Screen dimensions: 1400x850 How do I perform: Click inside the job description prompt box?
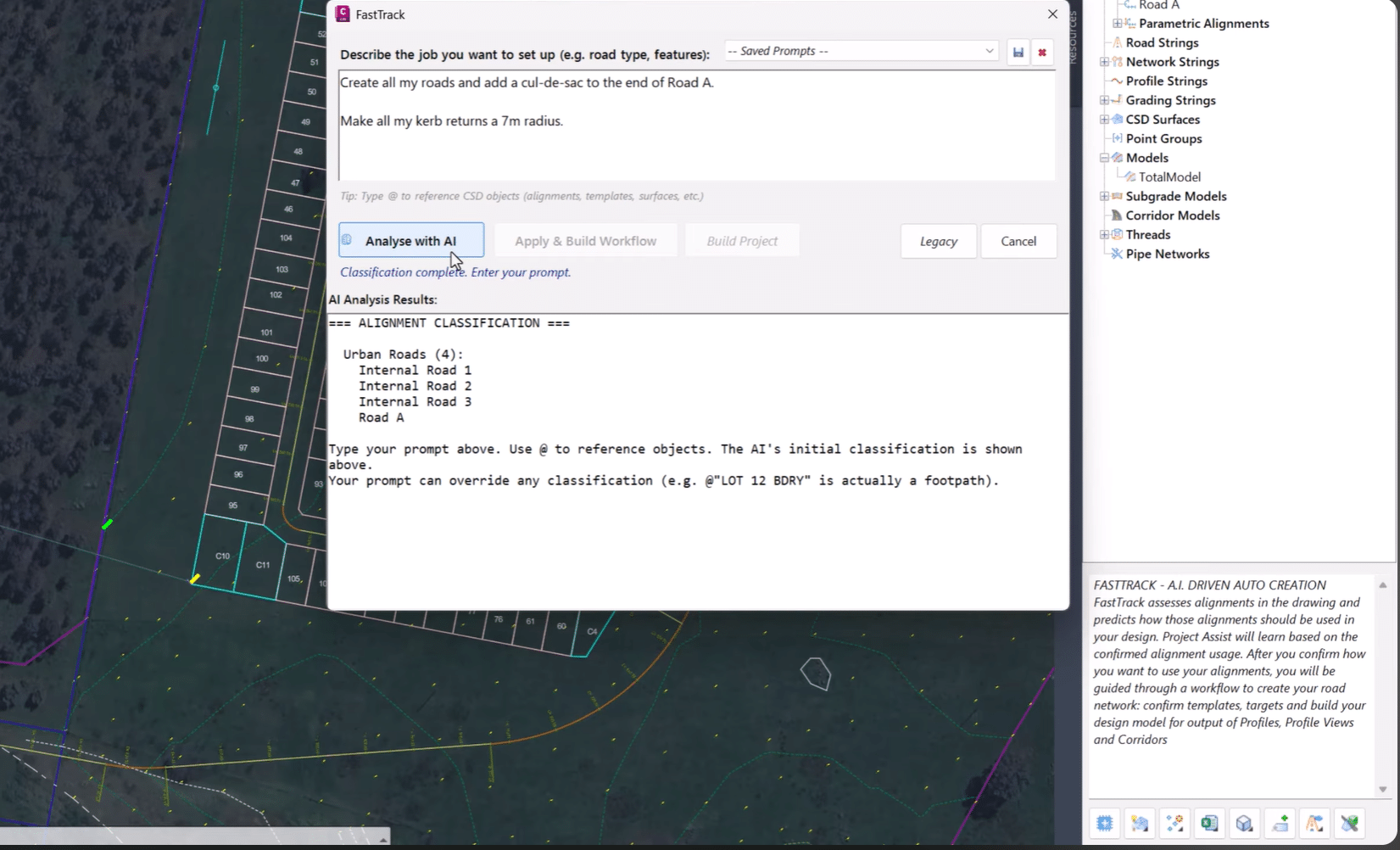[697, 126]
